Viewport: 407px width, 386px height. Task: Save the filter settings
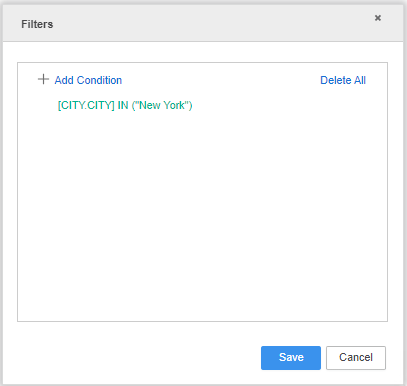point(291,358)
